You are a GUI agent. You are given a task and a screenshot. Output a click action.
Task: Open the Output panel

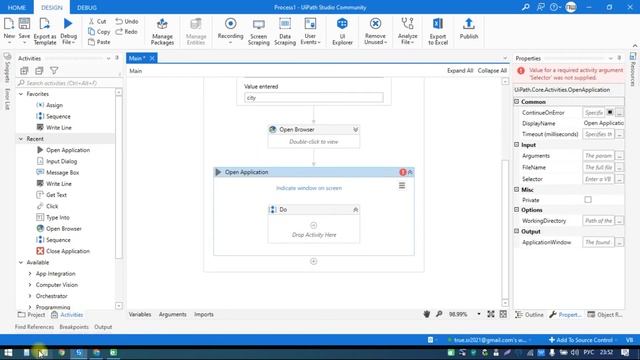[x=103, y=327]
